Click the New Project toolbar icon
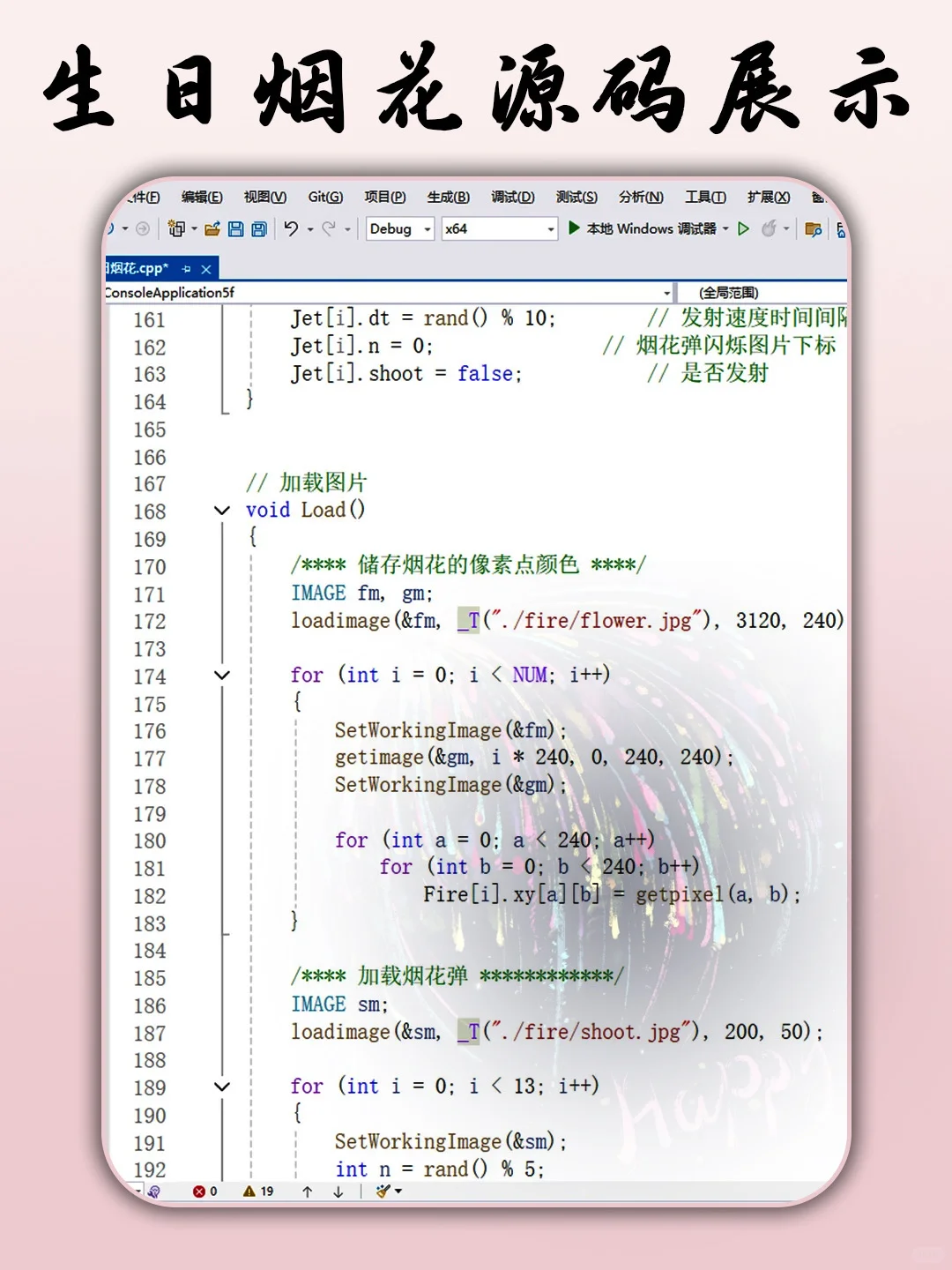 click(x=176, y=229)
